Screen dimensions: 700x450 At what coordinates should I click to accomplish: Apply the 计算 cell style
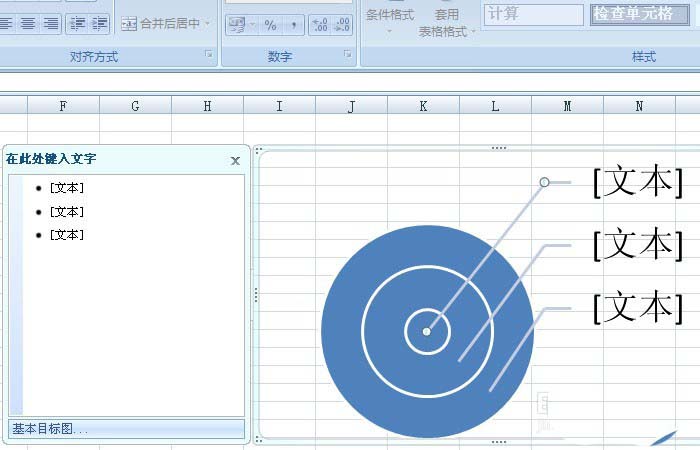click(533, 14)
